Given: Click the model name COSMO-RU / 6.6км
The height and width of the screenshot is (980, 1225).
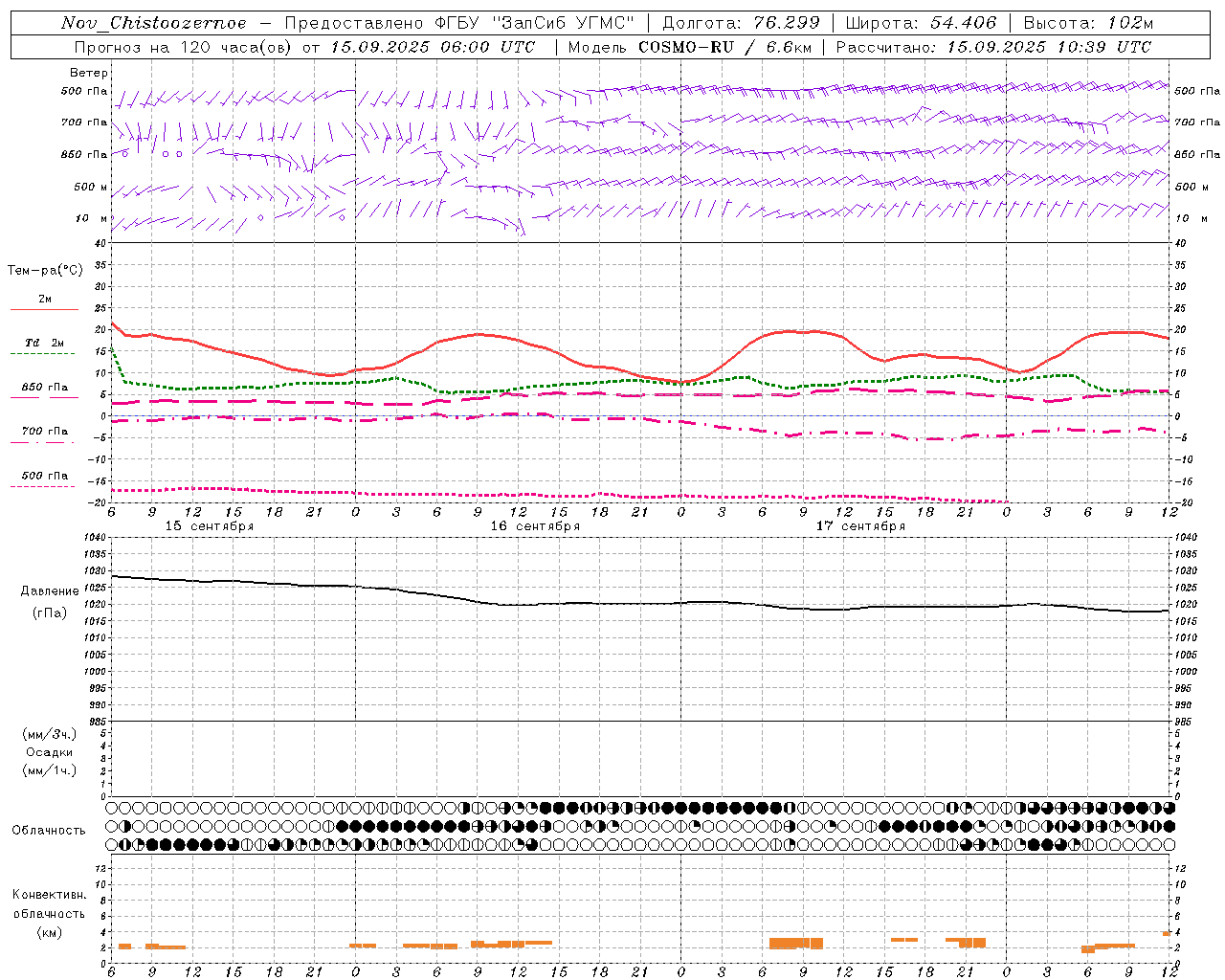Looking at the screenshot, I should click(x=724, y=47).
